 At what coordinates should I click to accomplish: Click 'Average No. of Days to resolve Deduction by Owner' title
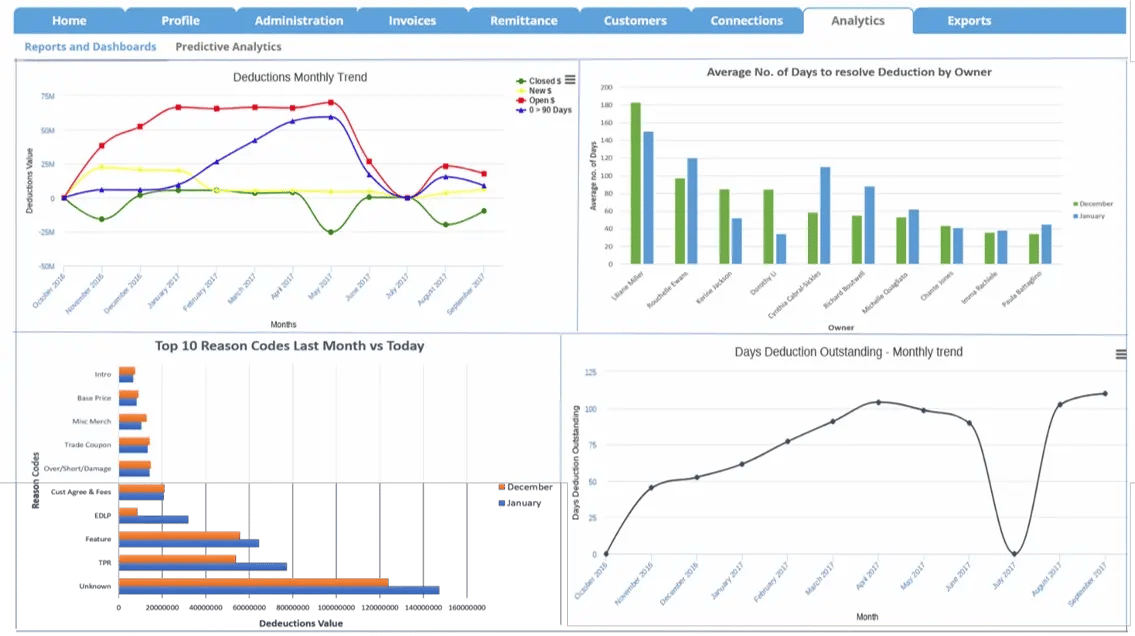pos(849,72)
